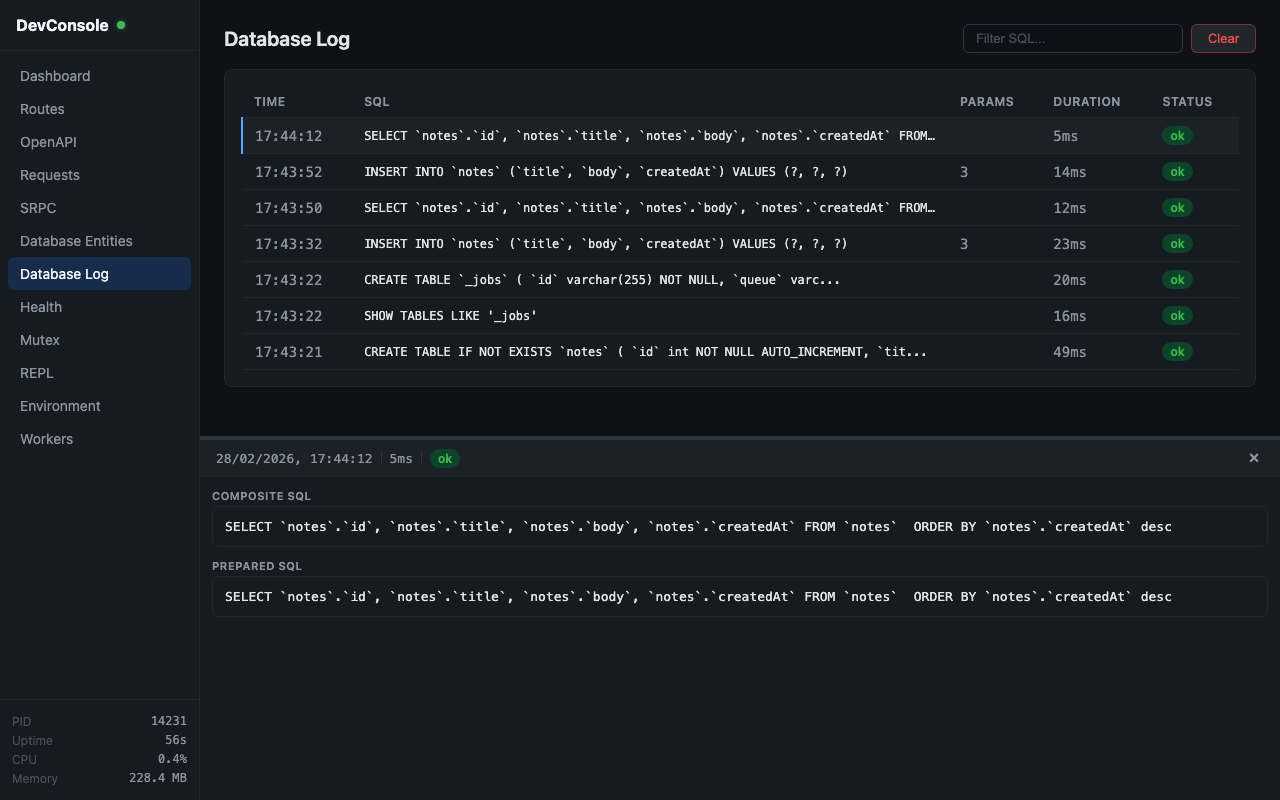Click the SQL column header
1280x800 pixels.
pos(377,102)
